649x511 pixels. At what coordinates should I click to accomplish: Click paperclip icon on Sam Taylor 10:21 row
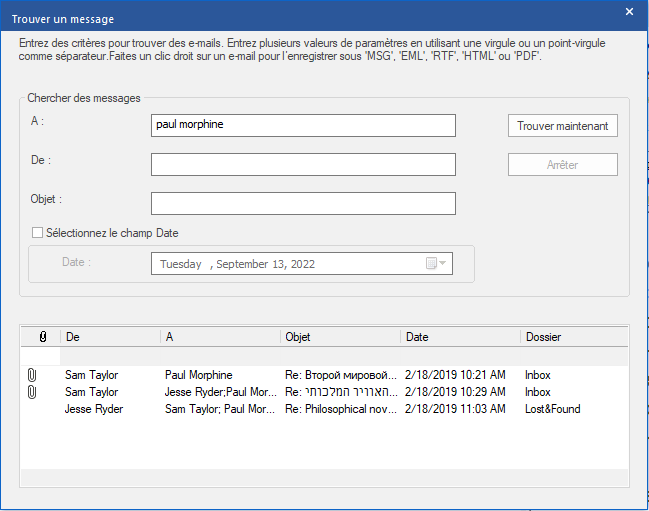[32, 375]
